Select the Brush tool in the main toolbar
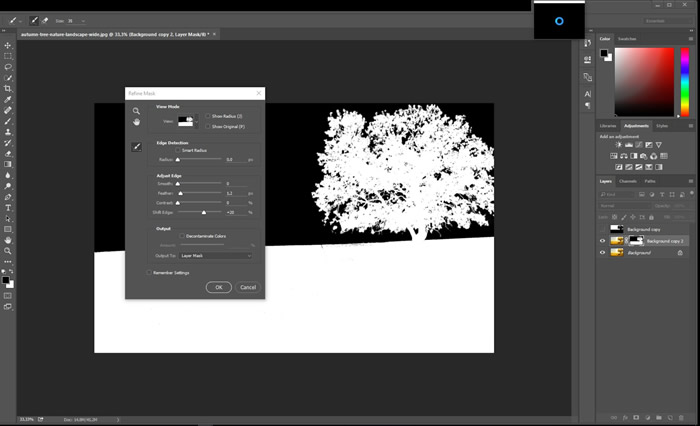 point(8,121)
